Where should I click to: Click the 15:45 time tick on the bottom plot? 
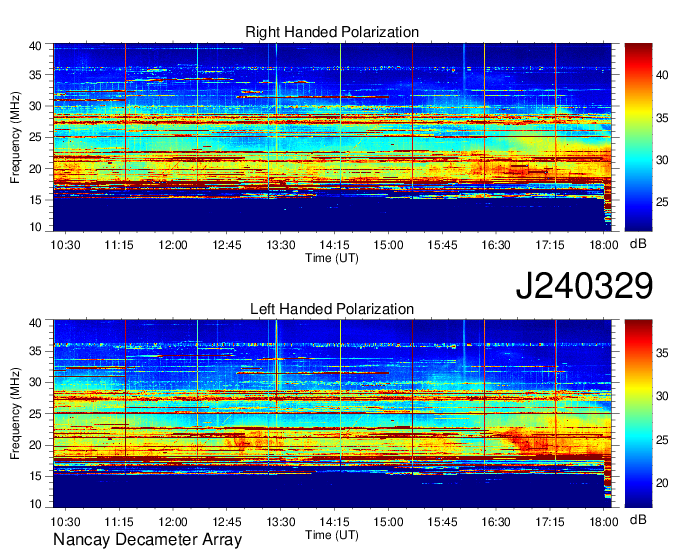click(442, 522)
